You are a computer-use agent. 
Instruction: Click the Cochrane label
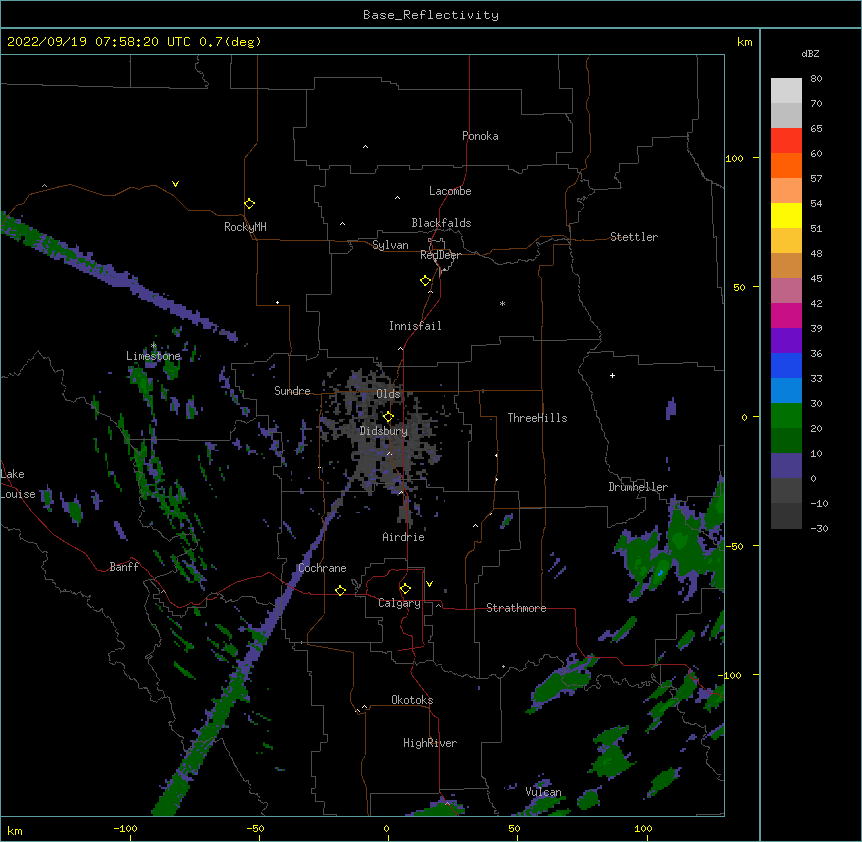click(x=322, y=568)
